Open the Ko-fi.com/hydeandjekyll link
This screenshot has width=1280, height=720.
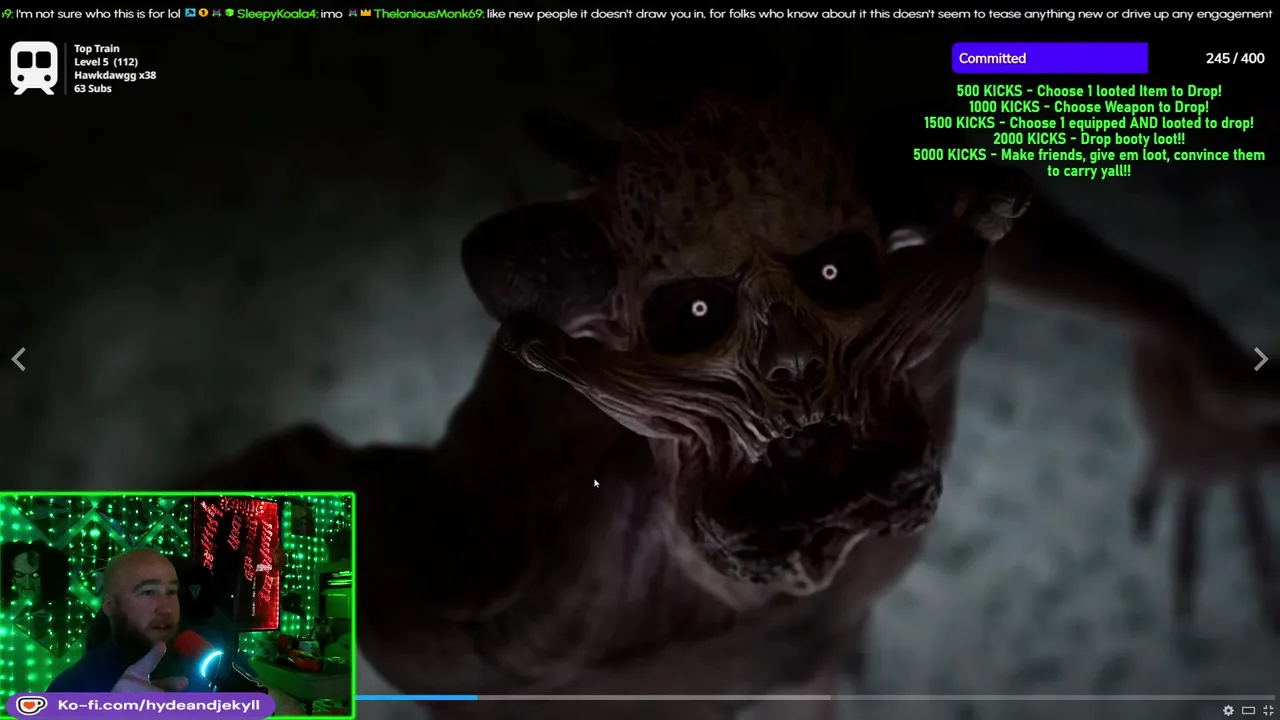pyautogui.click(x=158, y=705)
